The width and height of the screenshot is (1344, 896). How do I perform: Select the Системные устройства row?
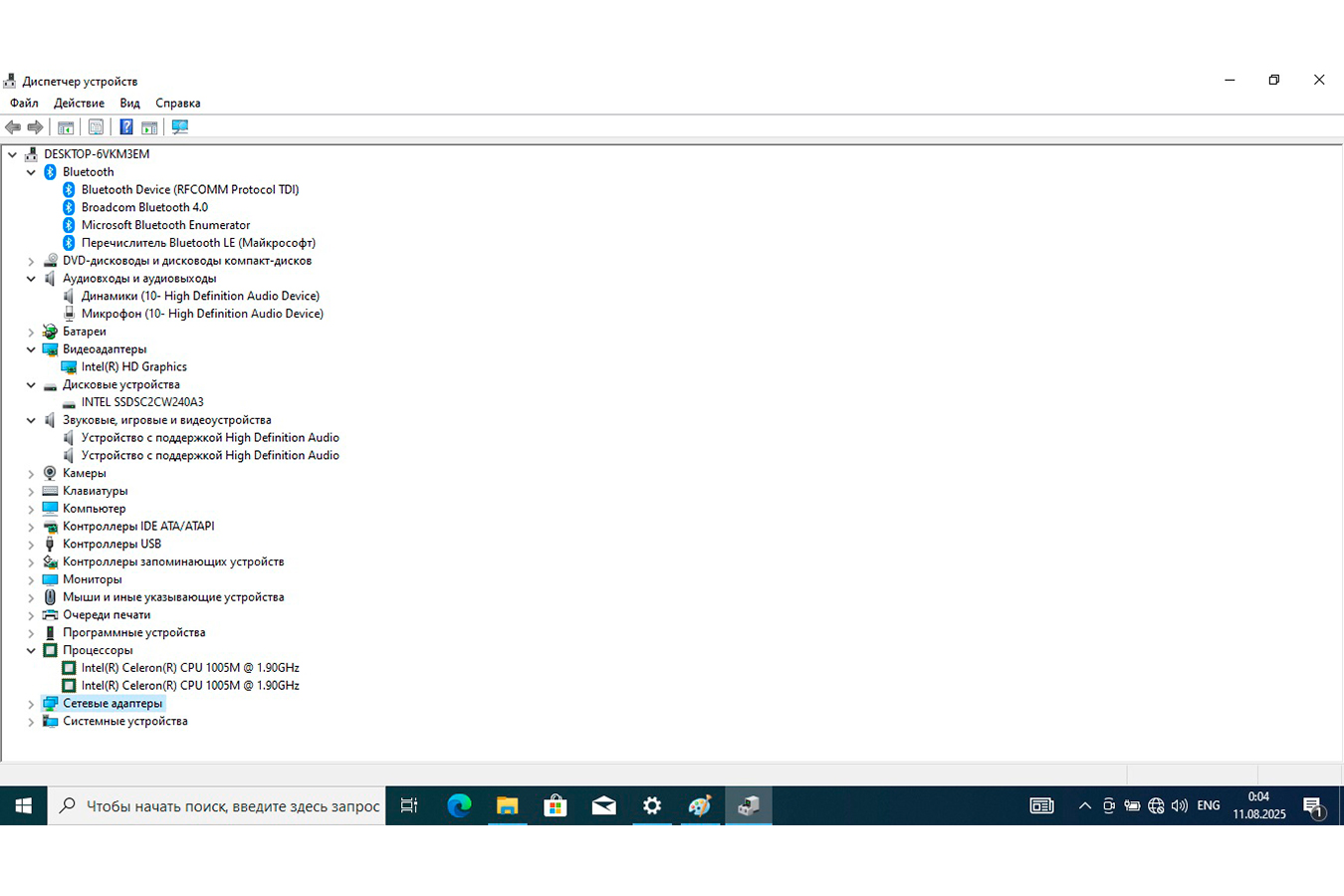[124, 722]
